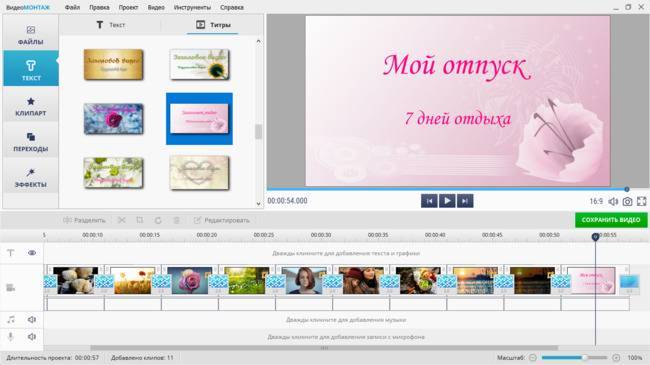Zoom in timeline with plus icon
The width and height of the screenshot is (650, 365).
click(x=616, y=358)
